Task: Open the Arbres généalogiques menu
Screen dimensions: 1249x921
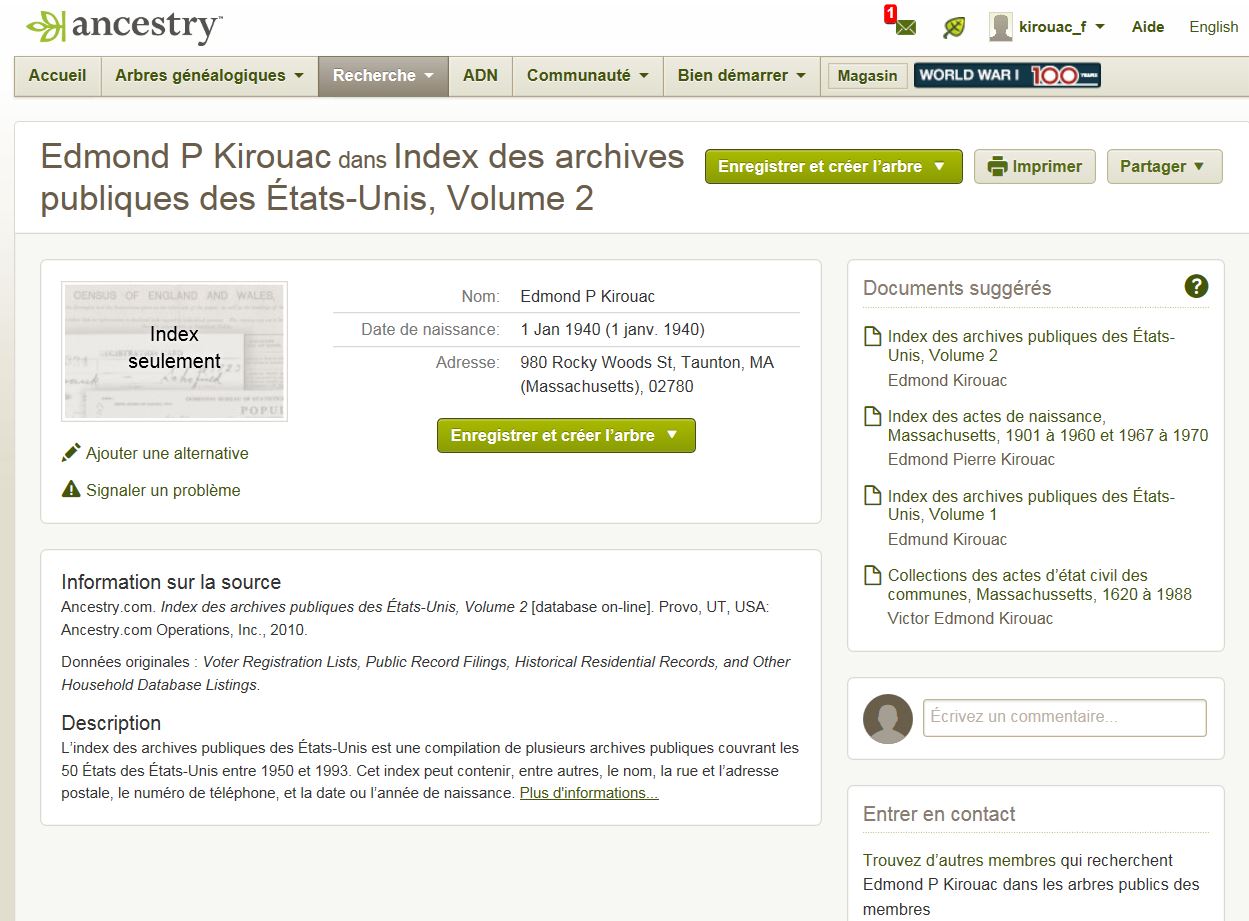Action: (x=210, y=76)
